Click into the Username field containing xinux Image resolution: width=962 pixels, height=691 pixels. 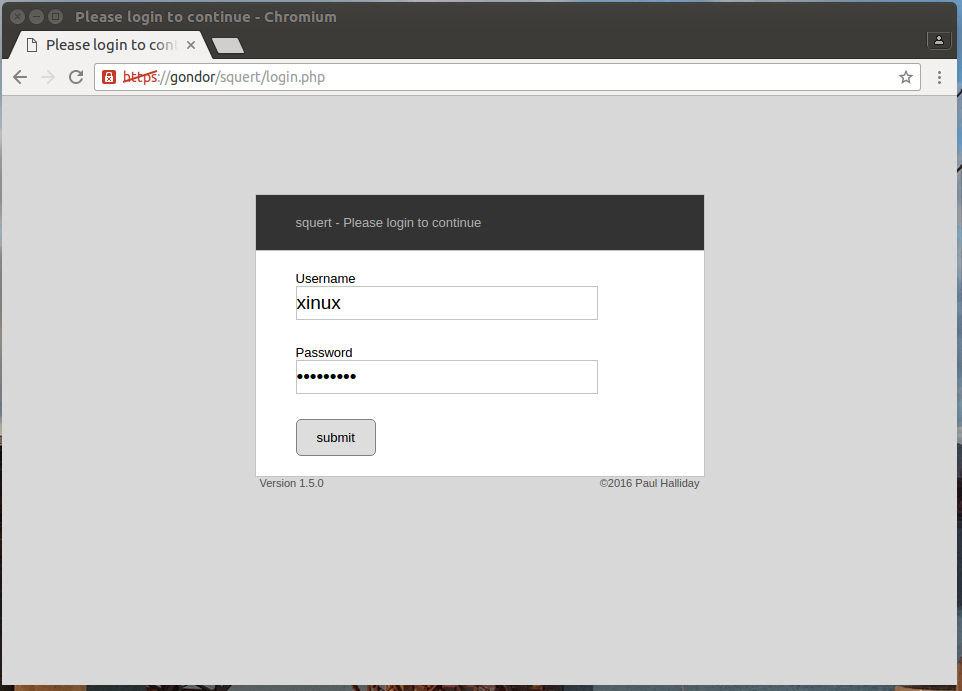point(446,303)
